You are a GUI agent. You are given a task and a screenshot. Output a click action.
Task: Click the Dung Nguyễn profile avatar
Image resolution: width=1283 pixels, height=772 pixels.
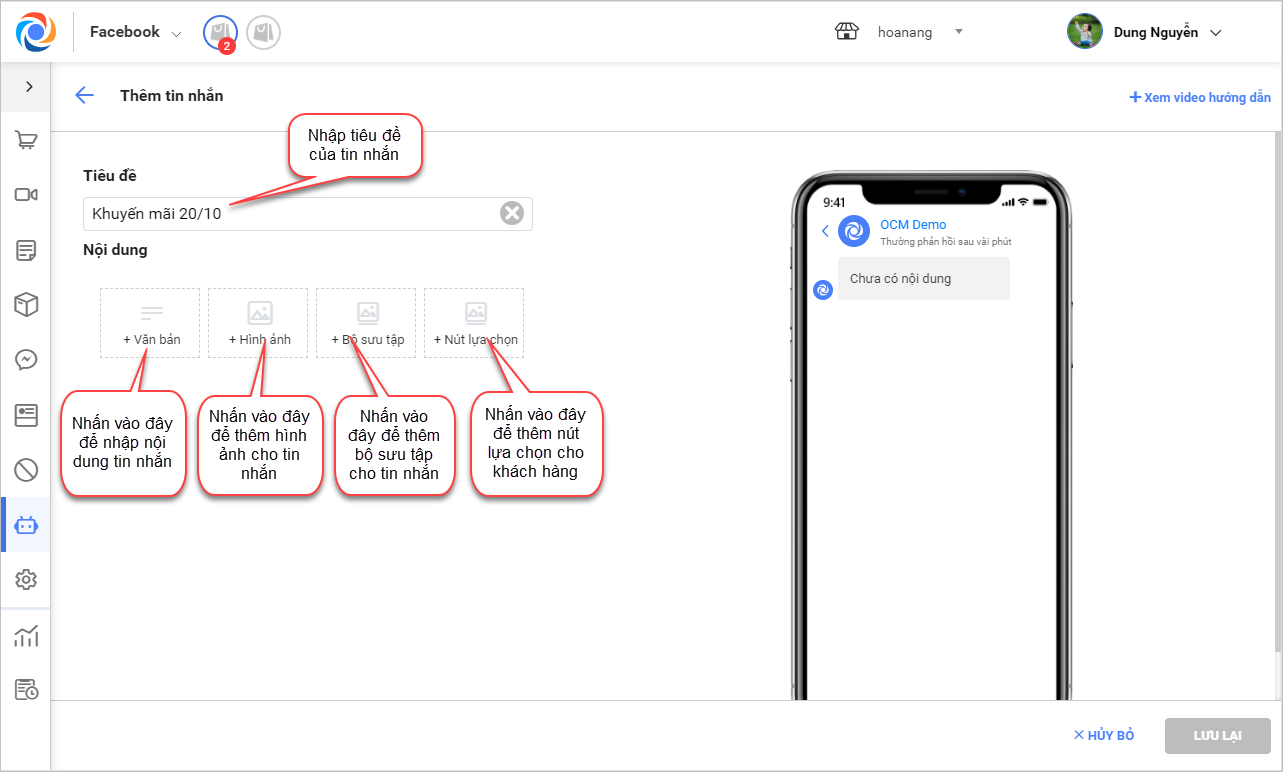[1085, 32]
